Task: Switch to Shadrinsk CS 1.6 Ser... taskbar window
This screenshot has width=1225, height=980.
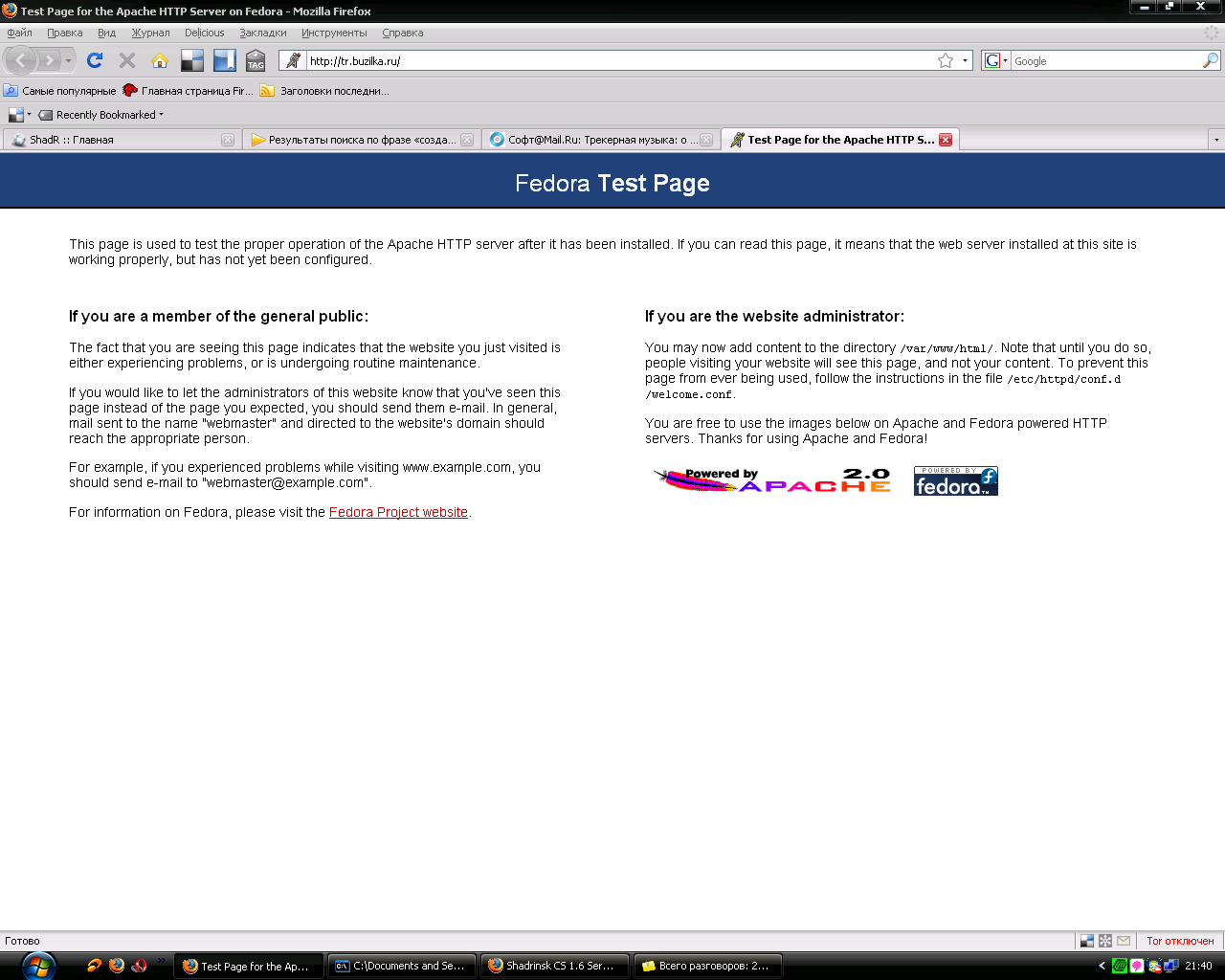Action: pos(554,967)
